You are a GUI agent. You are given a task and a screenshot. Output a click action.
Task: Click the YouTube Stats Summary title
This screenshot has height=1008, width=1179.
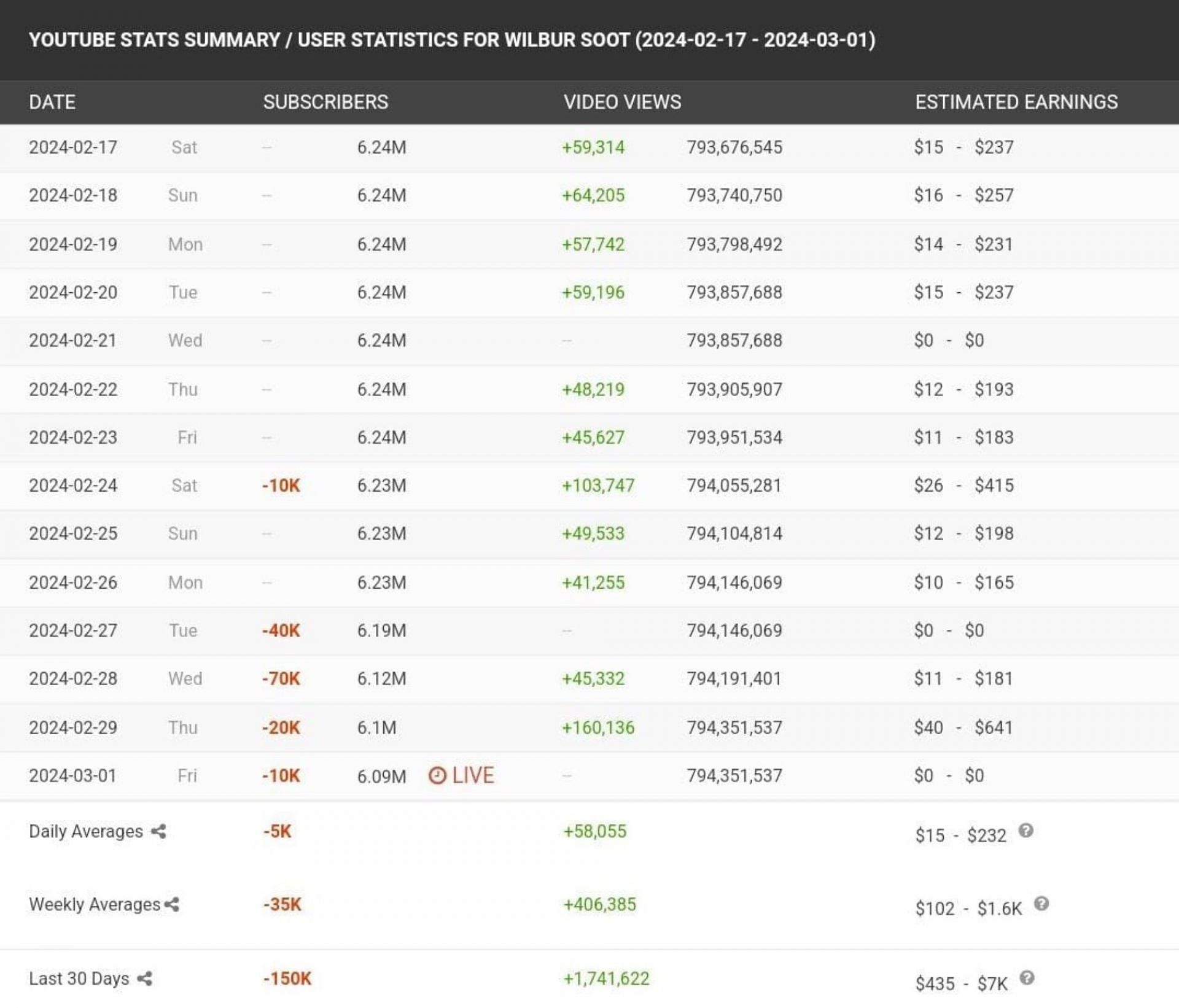point(452,40)
